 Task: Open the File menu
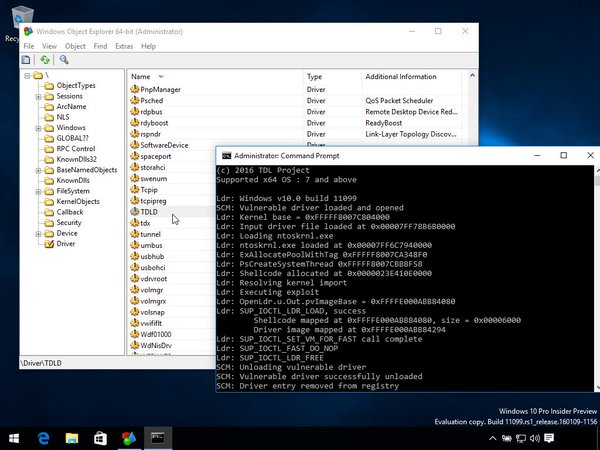point(29,46)
